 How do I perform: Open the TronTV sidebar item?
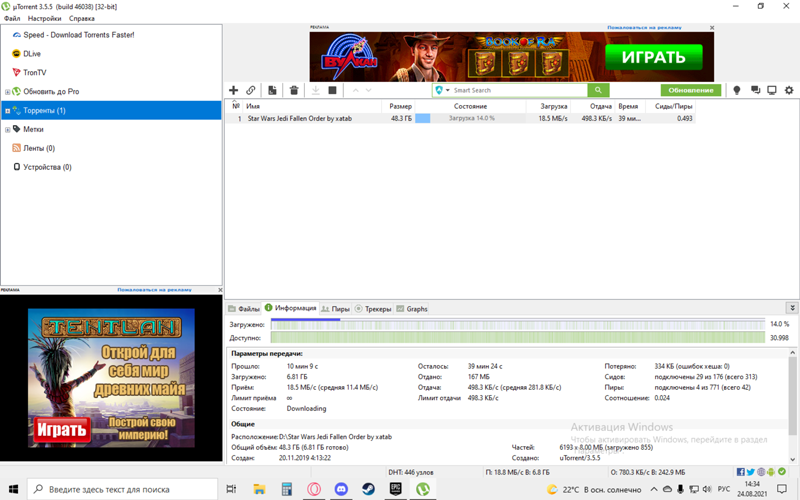pos(35,72)
